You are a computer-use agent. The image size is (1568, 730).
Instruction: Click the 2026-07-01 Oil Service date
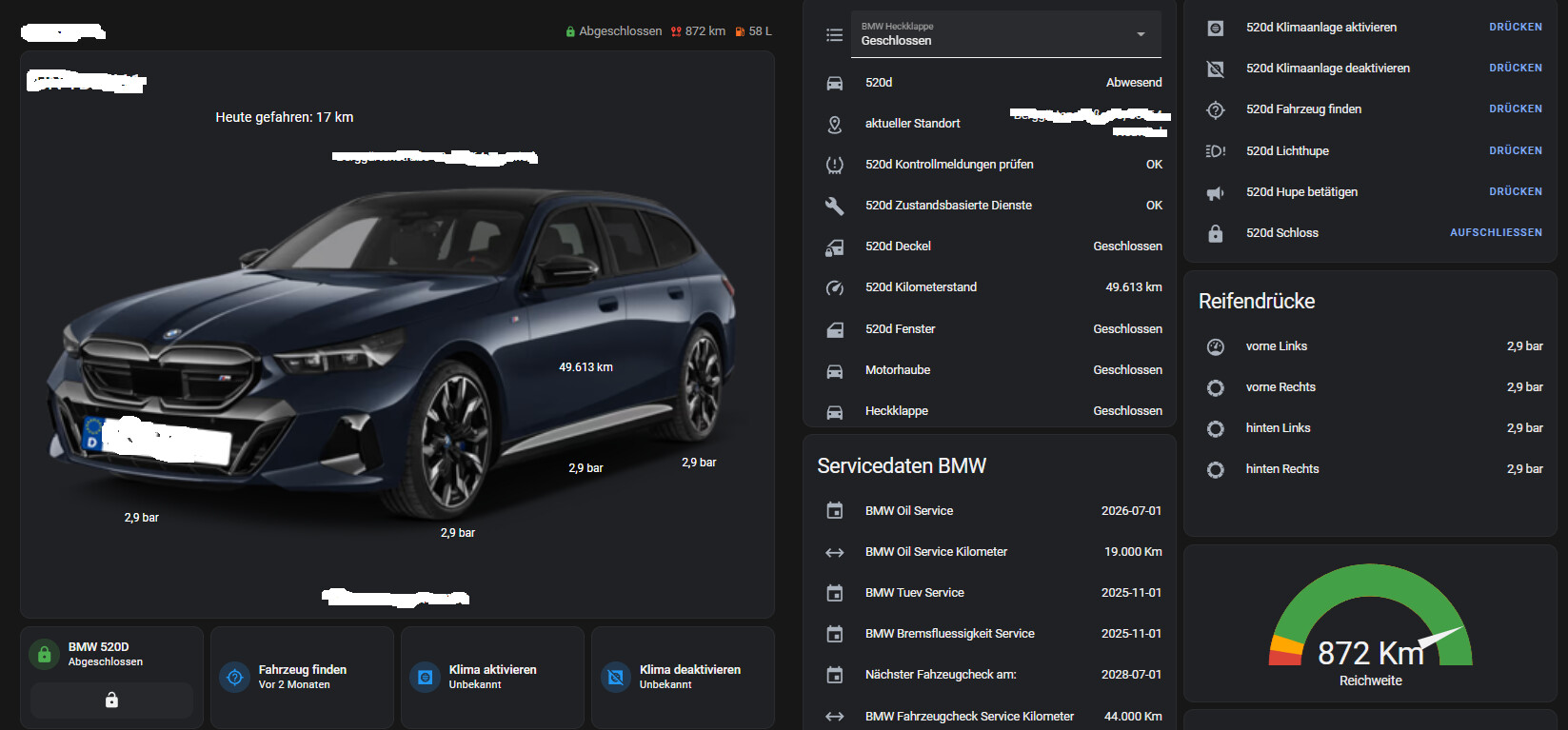point(1131,511)
